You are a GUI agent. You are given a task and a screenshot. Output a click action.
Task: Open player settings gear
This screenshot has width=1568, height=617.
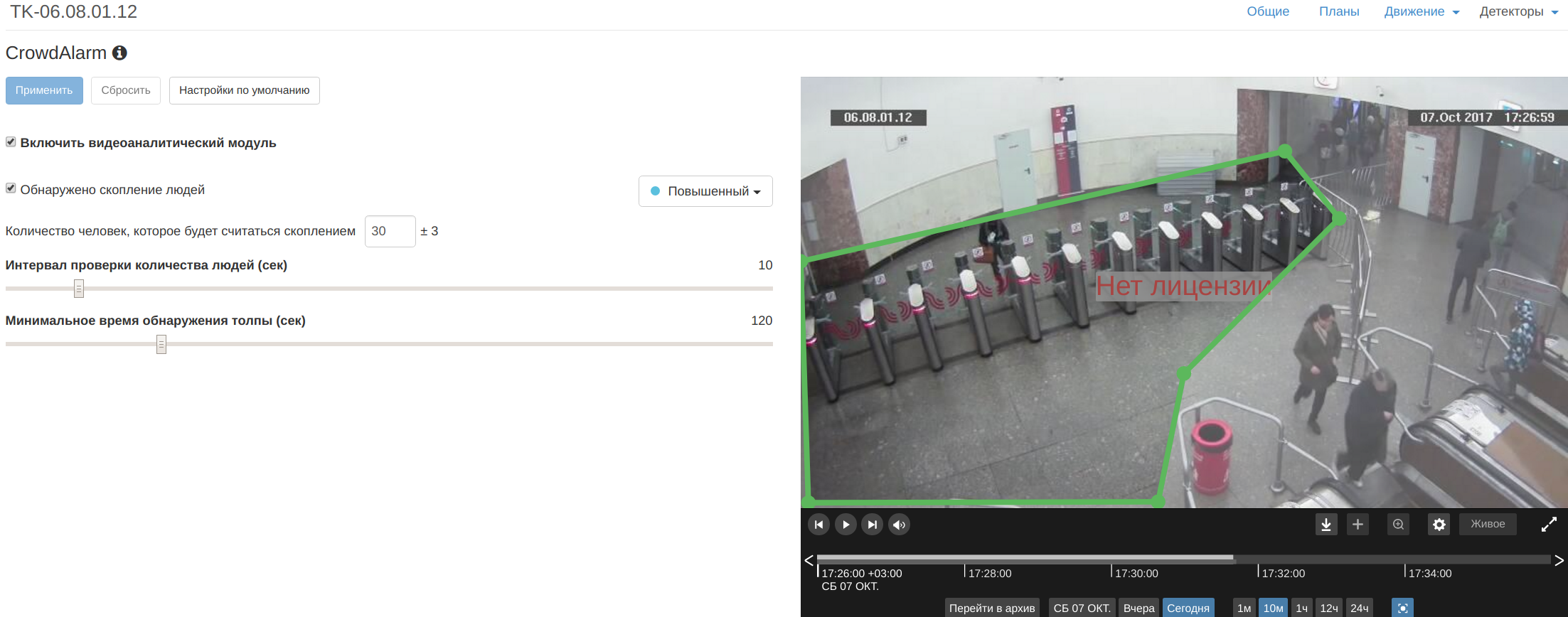click(1439, 525)
